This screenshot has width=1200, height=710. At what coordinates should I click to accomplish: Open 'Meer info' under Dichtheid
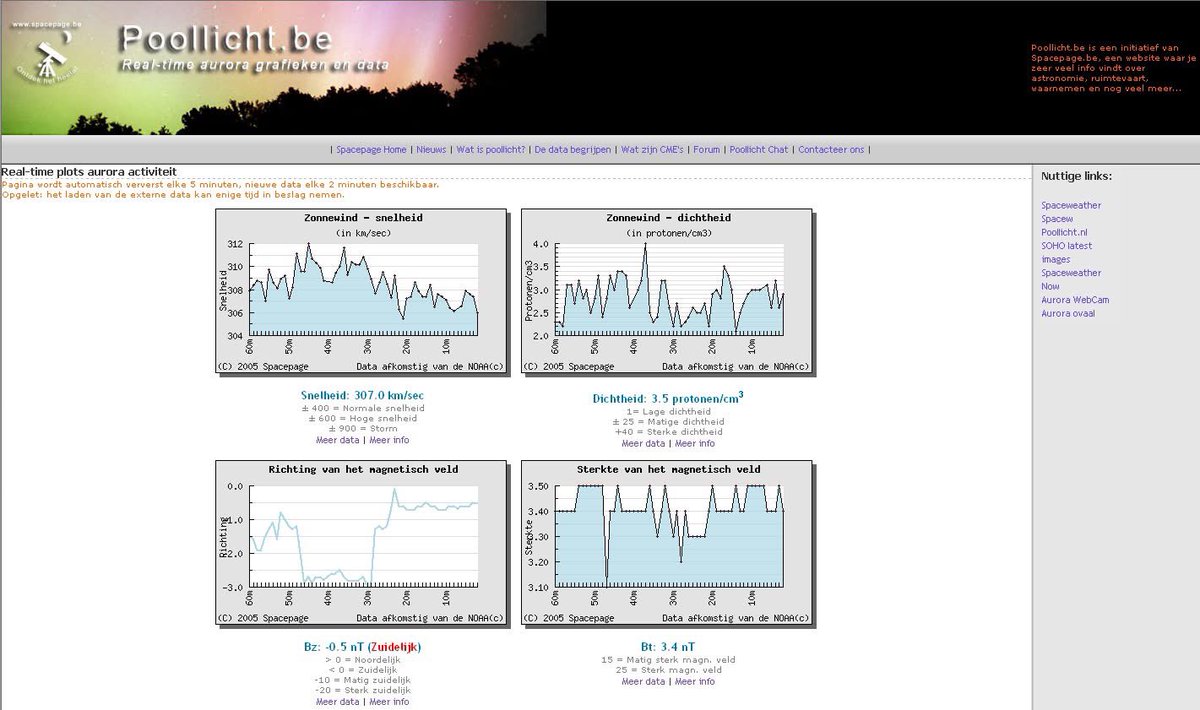[695, 443]
